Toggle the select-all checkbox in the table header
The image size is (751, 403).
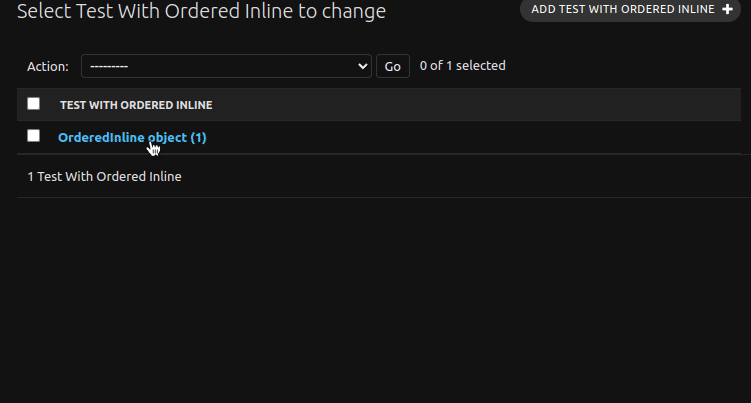tap(34, 104)
